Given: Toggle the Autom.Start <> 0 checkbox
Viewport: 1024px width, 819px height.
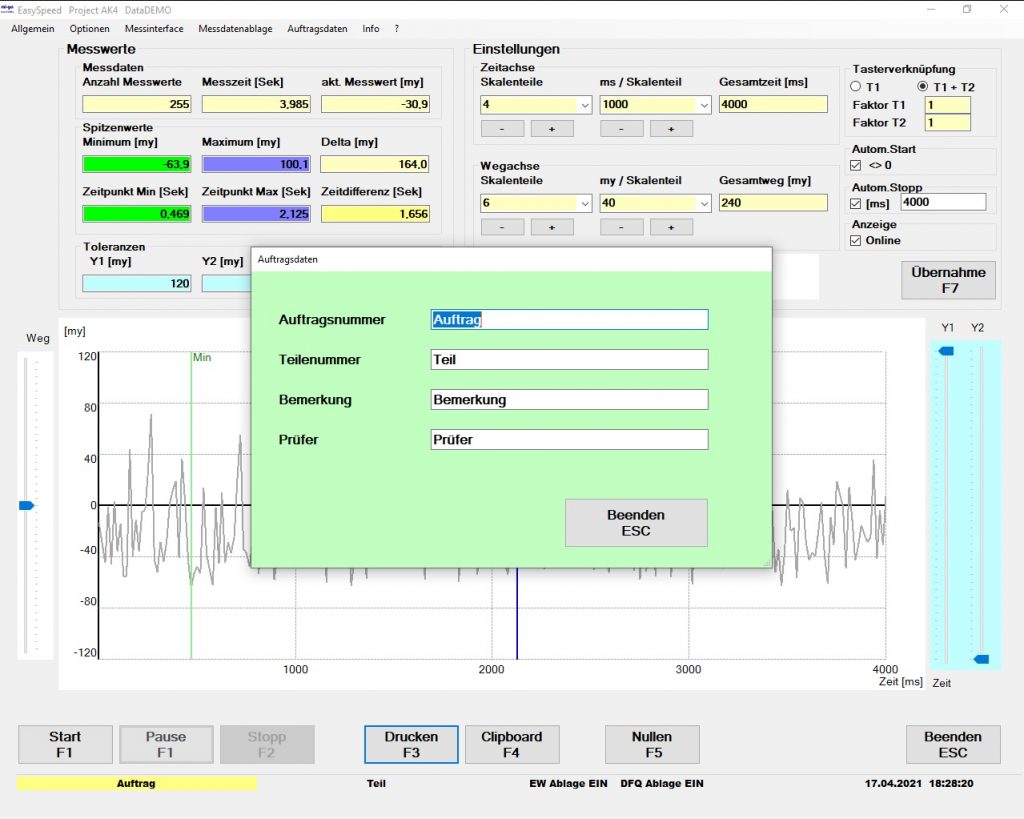Looking at the screenshot, I should point(855,165).
